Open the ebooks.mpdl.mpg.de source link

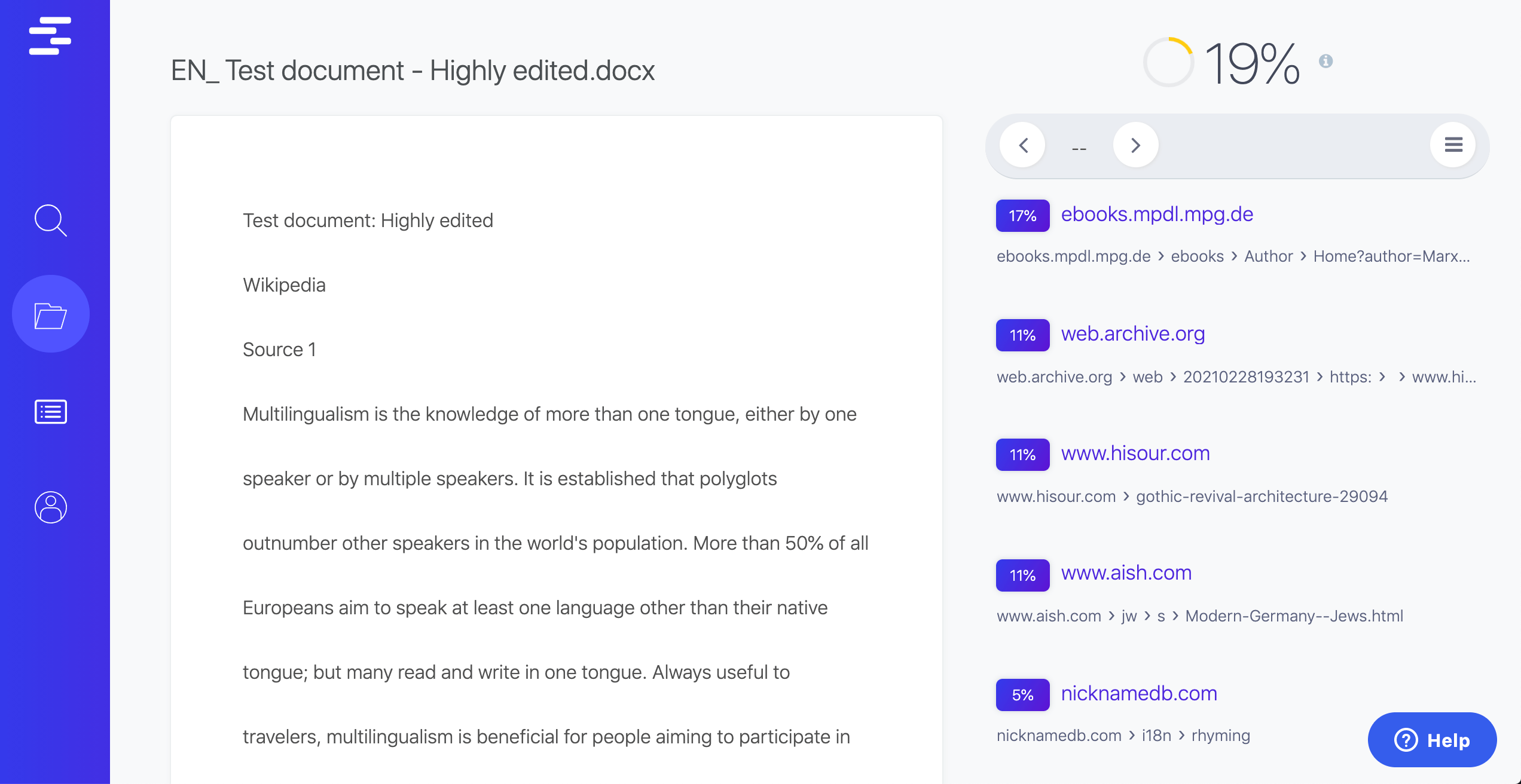1157,215
